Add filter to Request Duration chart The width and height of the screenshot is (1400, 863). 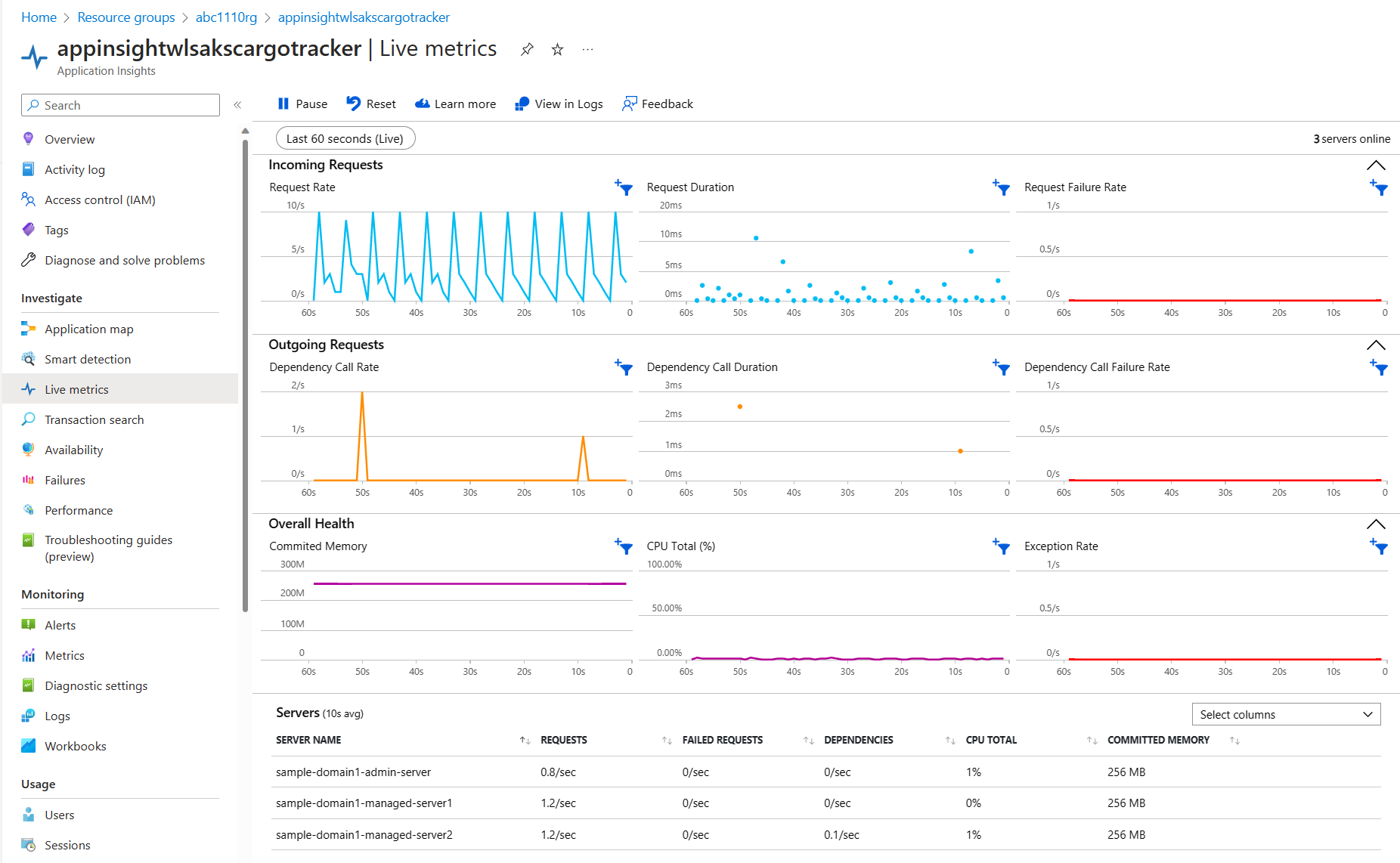coord(1001,187)
